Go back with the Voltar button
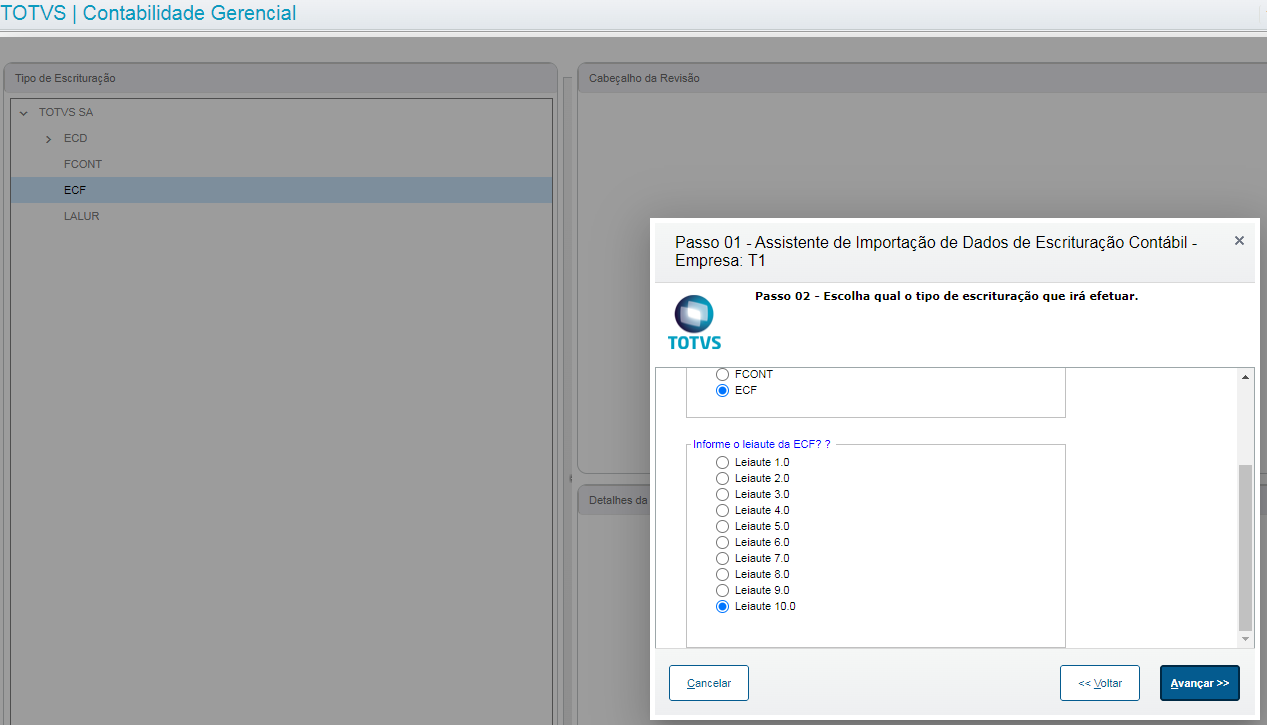The height and width of the screenshot is (725, 1267). 1100,683
